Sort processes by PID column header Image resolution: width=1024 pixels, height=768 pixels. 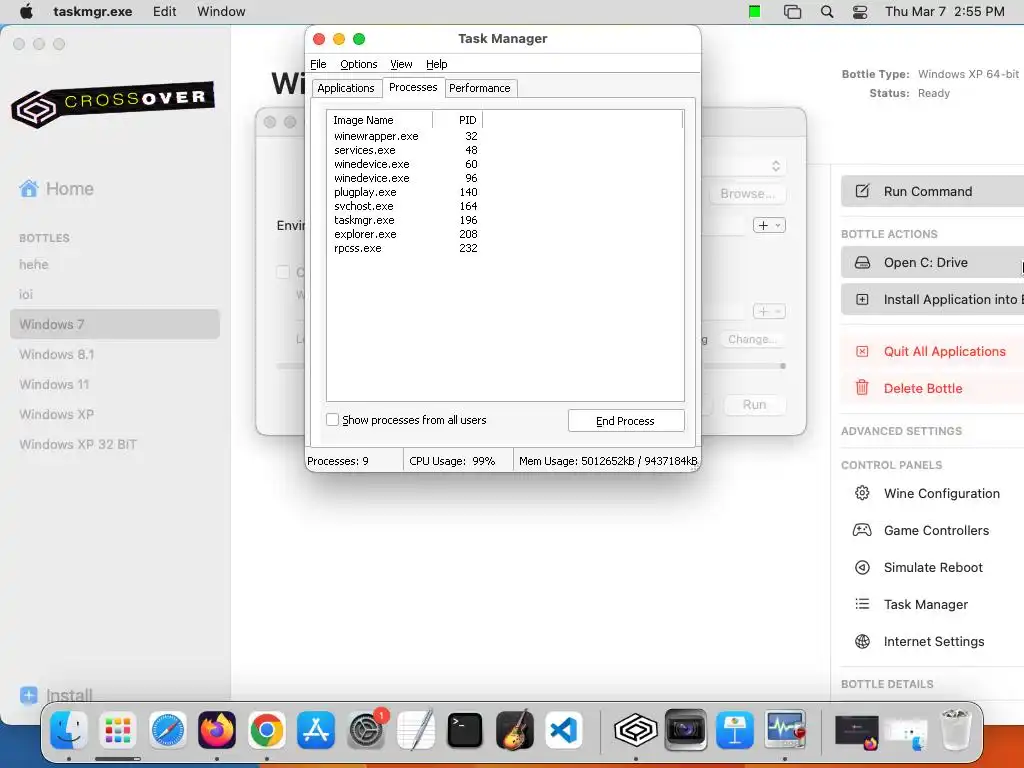coord(458,120)
